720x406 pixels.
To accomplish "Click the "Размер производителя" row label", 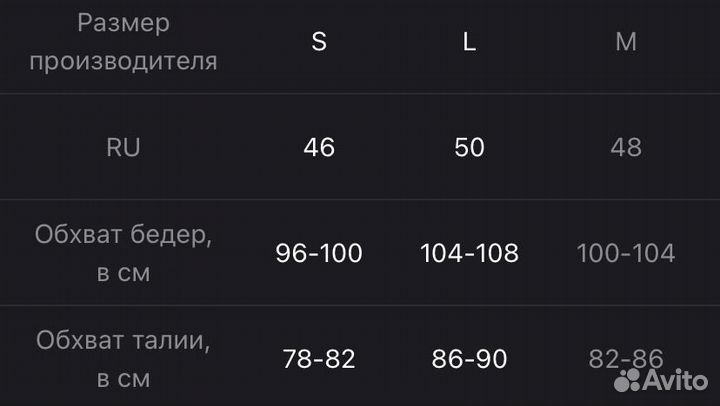I will [123, 42].
